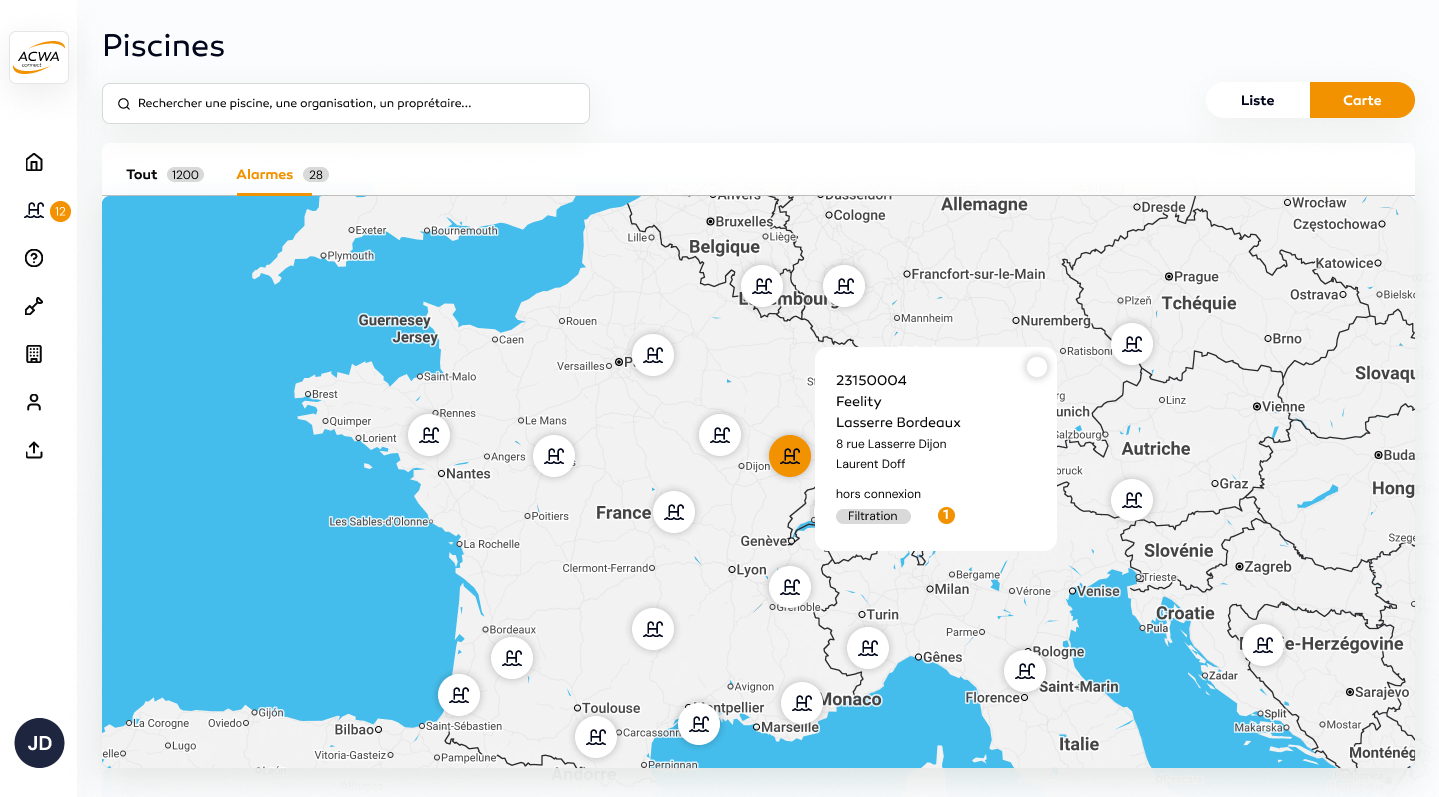Close the pool info popup
This screenshot has width=1439, height=797.
(1037, 367)
